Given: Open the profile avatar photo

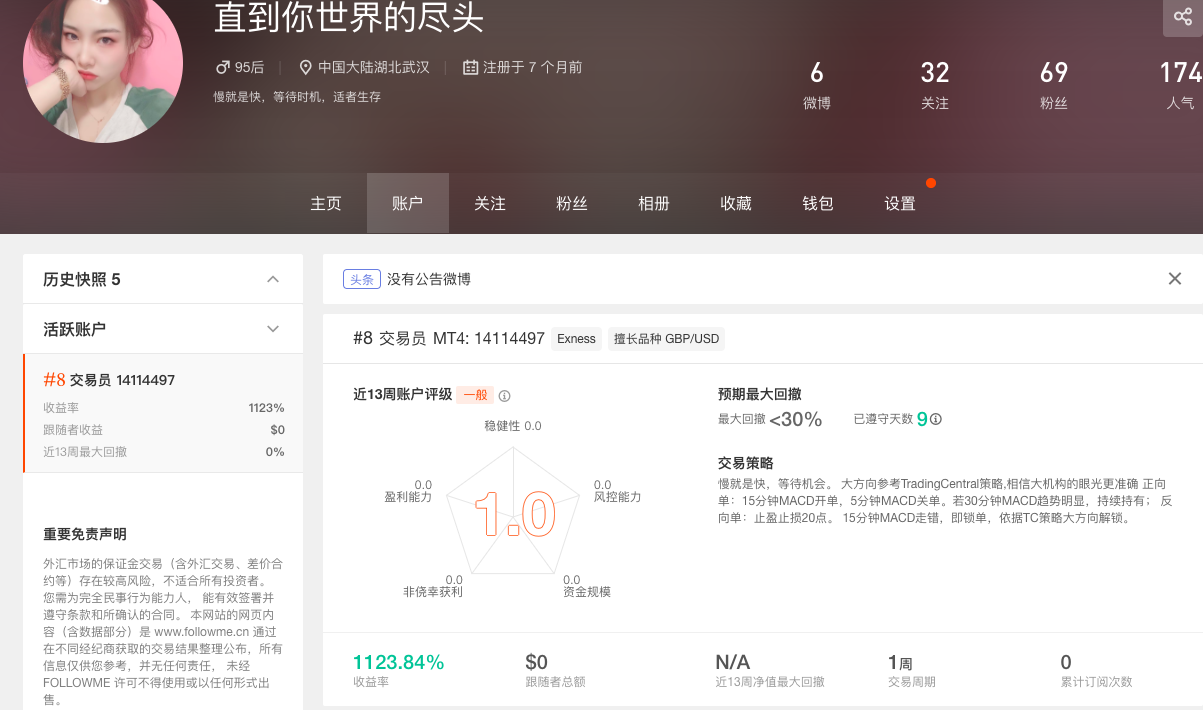Looking at the screenshot, I should 103,63.
